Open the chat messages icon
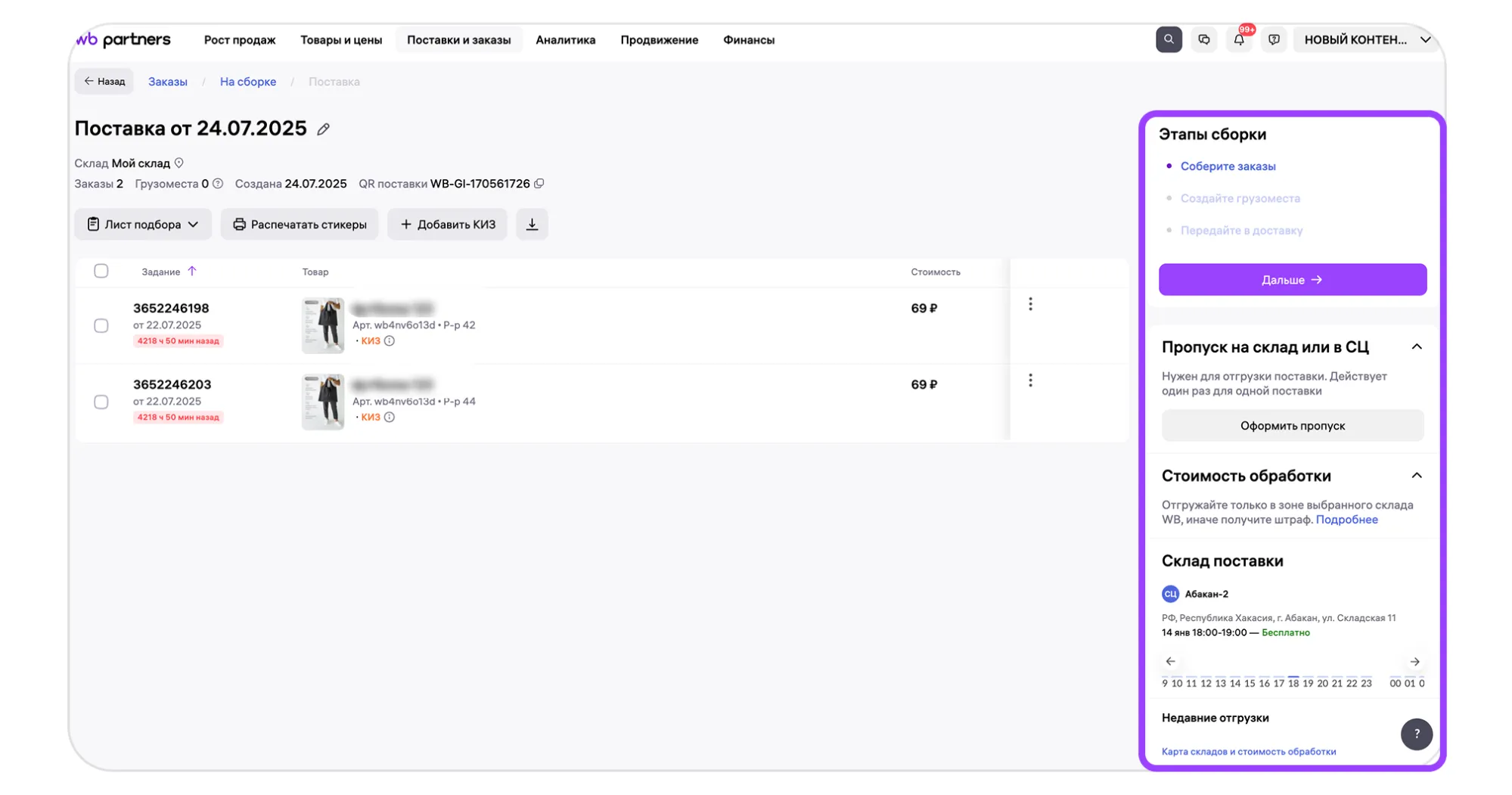This screenshot has height=795, width=1512. [x=1203, y=39]
